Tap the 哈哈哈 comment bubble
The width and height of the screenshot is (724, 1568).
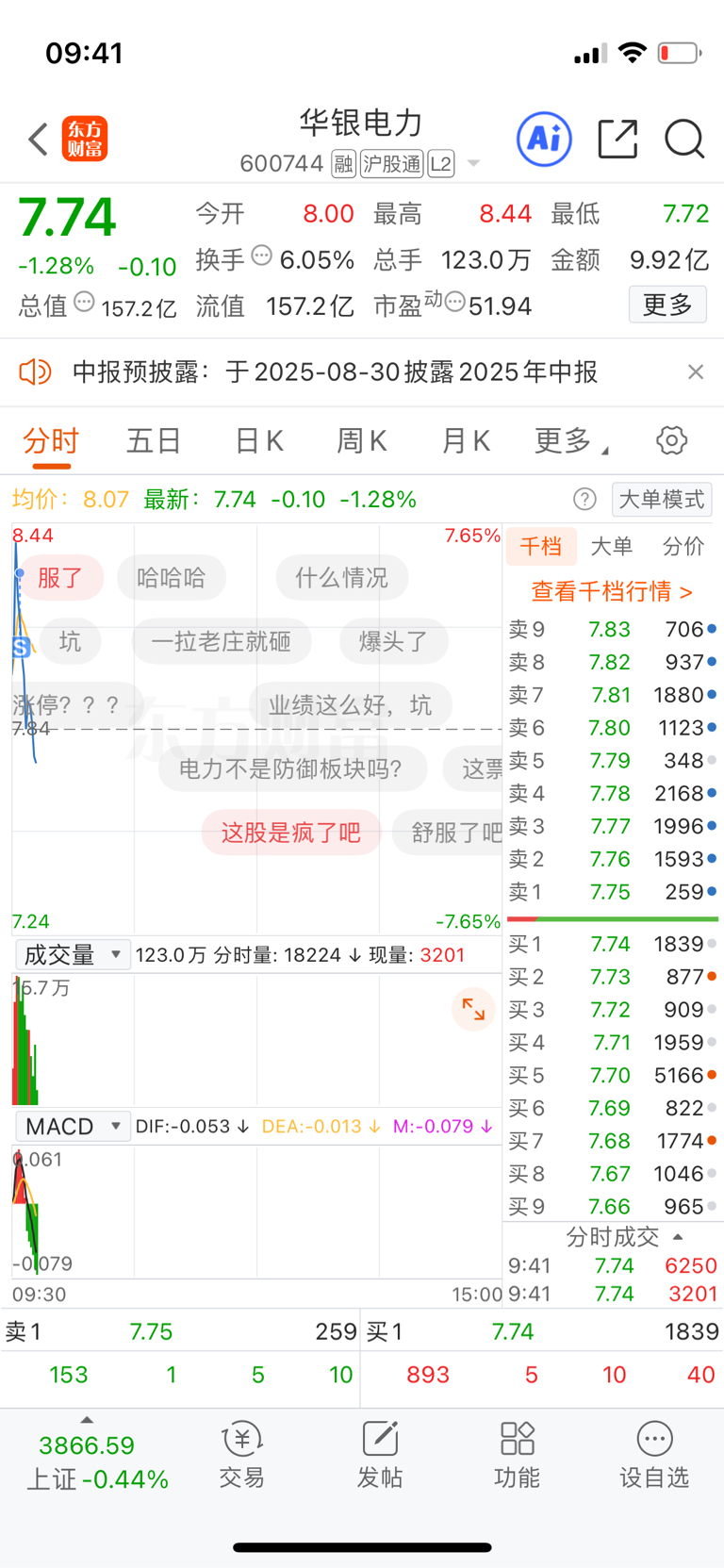click(172, 578)
